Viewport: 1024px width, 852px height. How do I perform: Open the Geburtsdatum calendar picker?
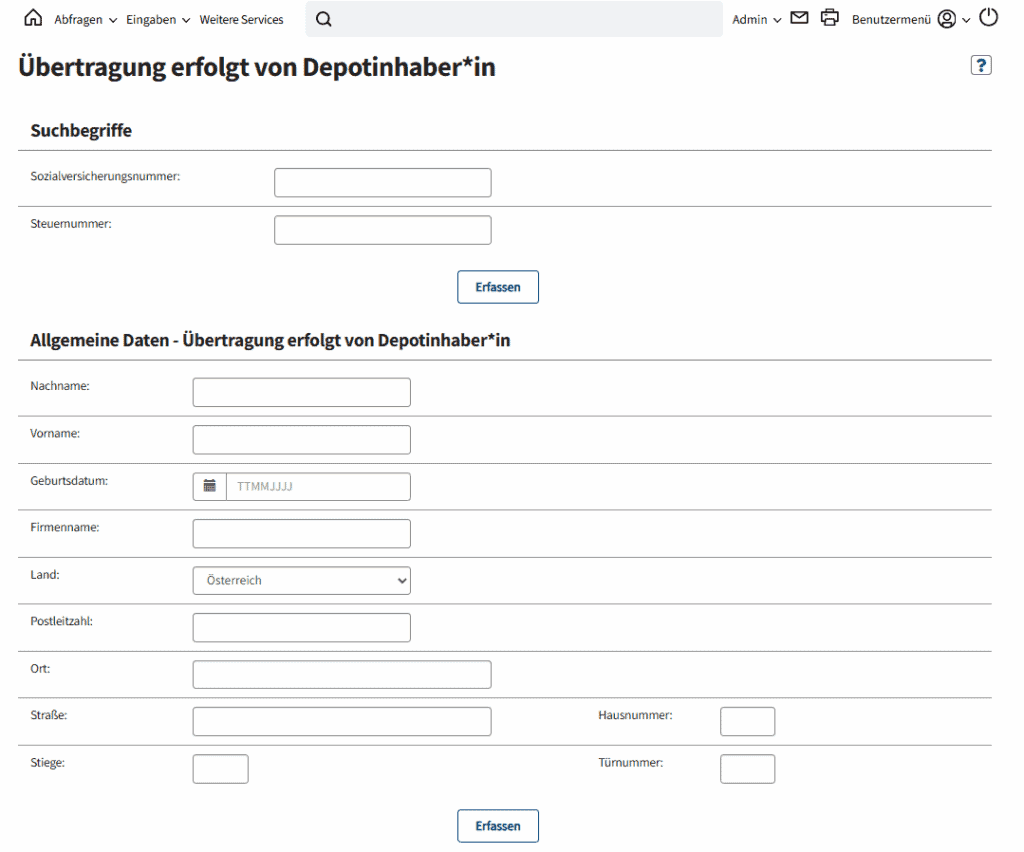(x=210, y=486)
